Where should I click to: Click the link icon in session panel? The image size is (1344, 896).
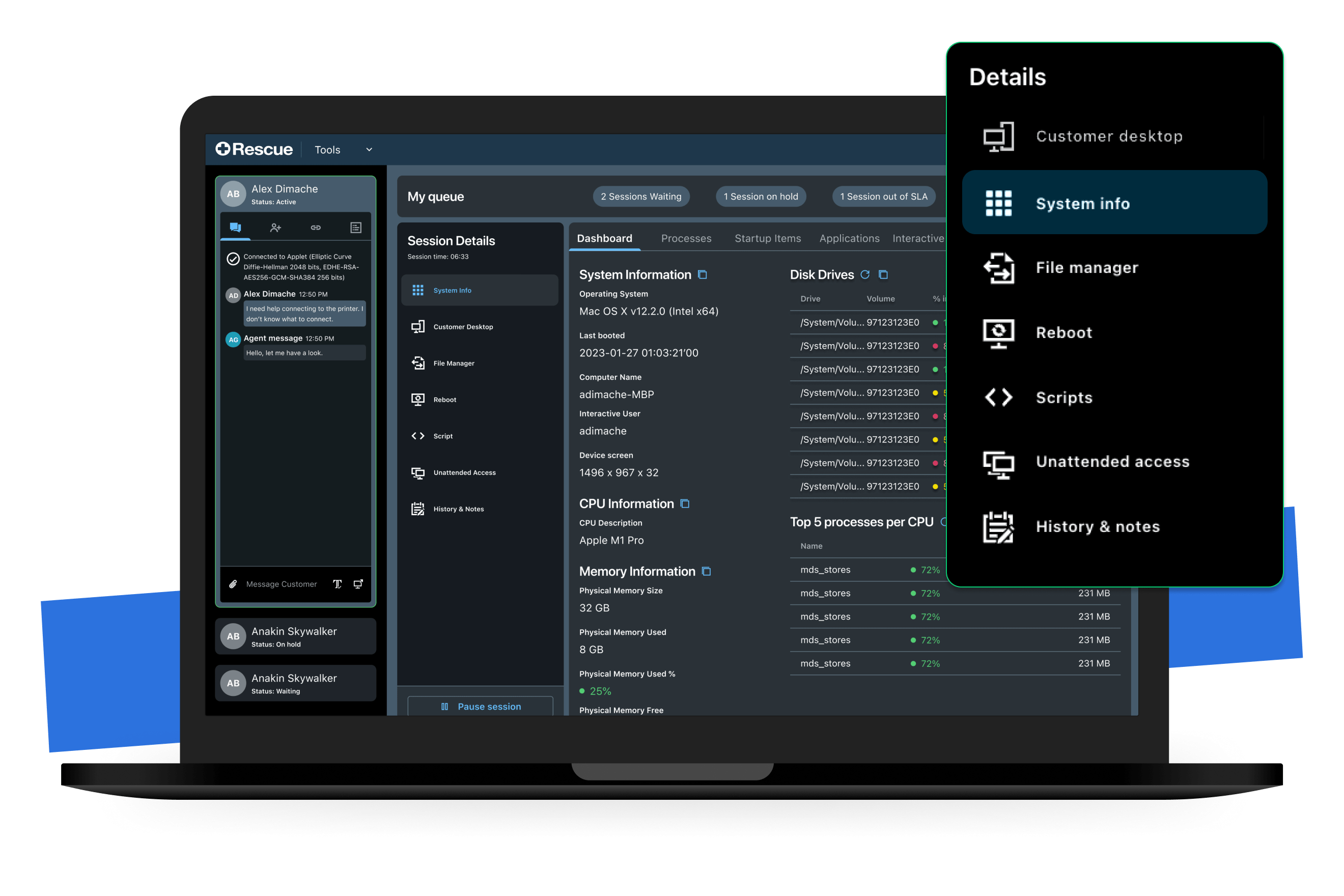click(316, 228)
